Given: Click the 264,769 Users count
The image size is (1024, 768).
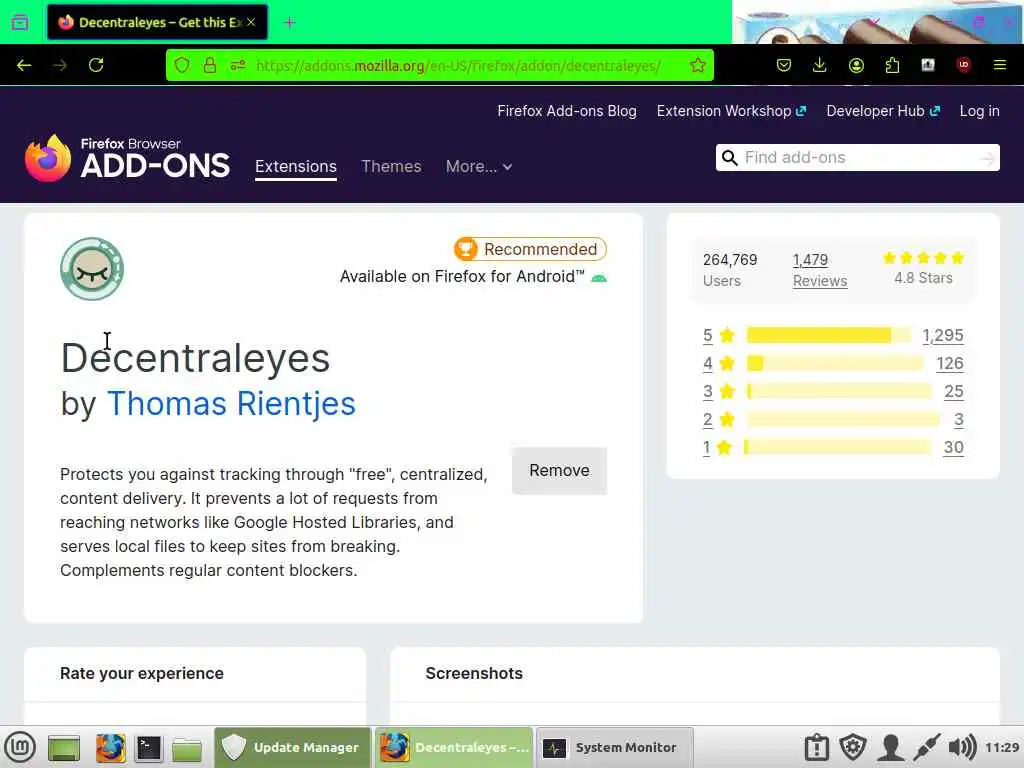Looking at the screenshot, I should 730,270.
